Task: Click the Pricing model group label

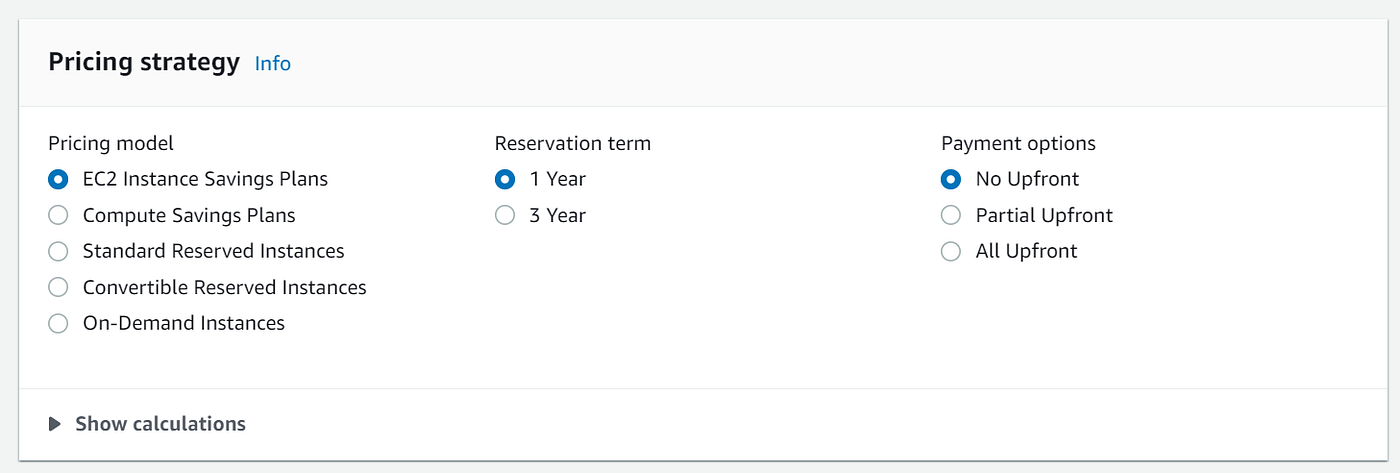Action: click(111, 144)
